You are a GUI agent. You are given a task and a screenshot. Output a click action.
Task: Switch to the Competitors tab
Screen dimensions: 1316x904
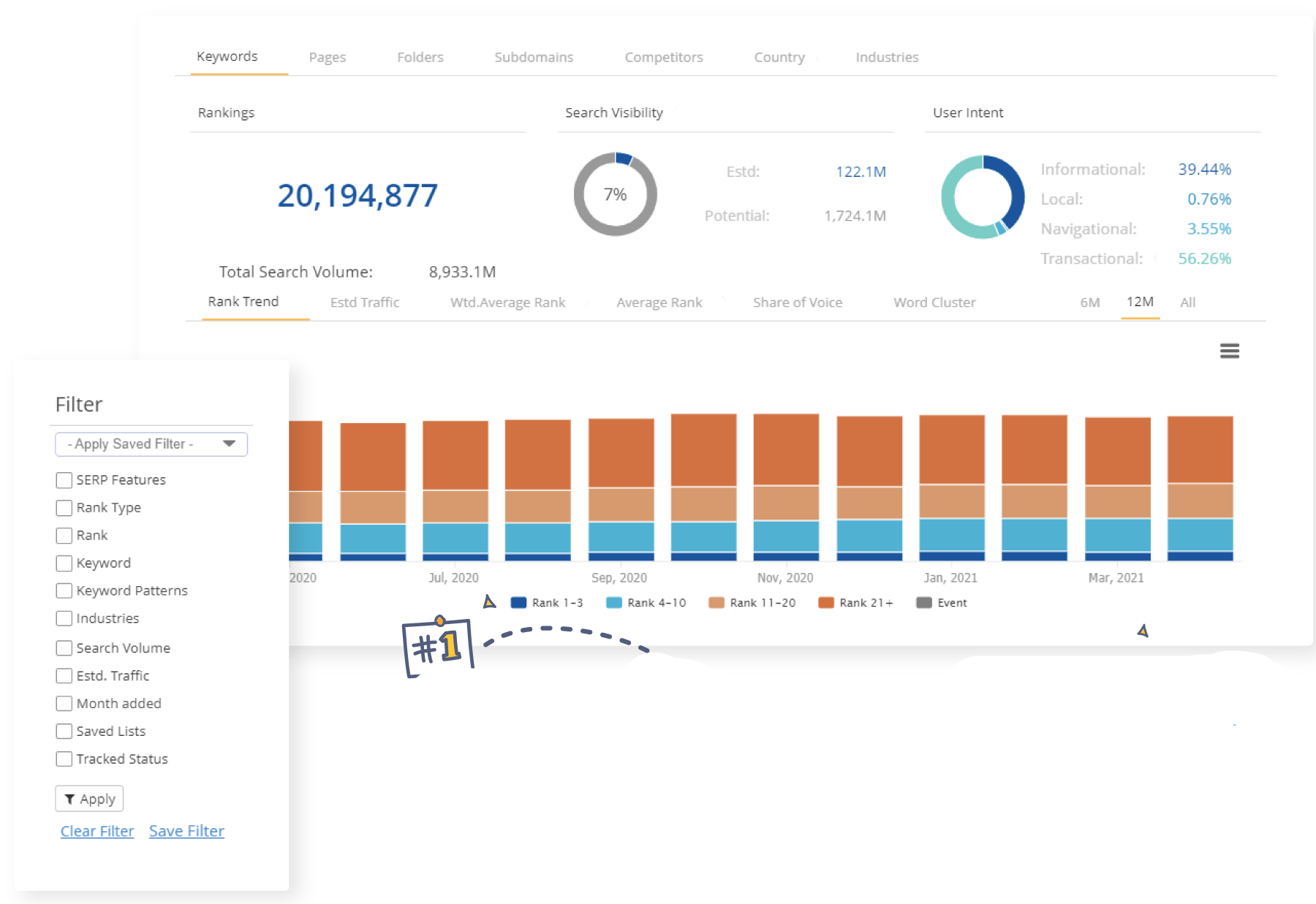pyautogui.click(x=663, y=57)
